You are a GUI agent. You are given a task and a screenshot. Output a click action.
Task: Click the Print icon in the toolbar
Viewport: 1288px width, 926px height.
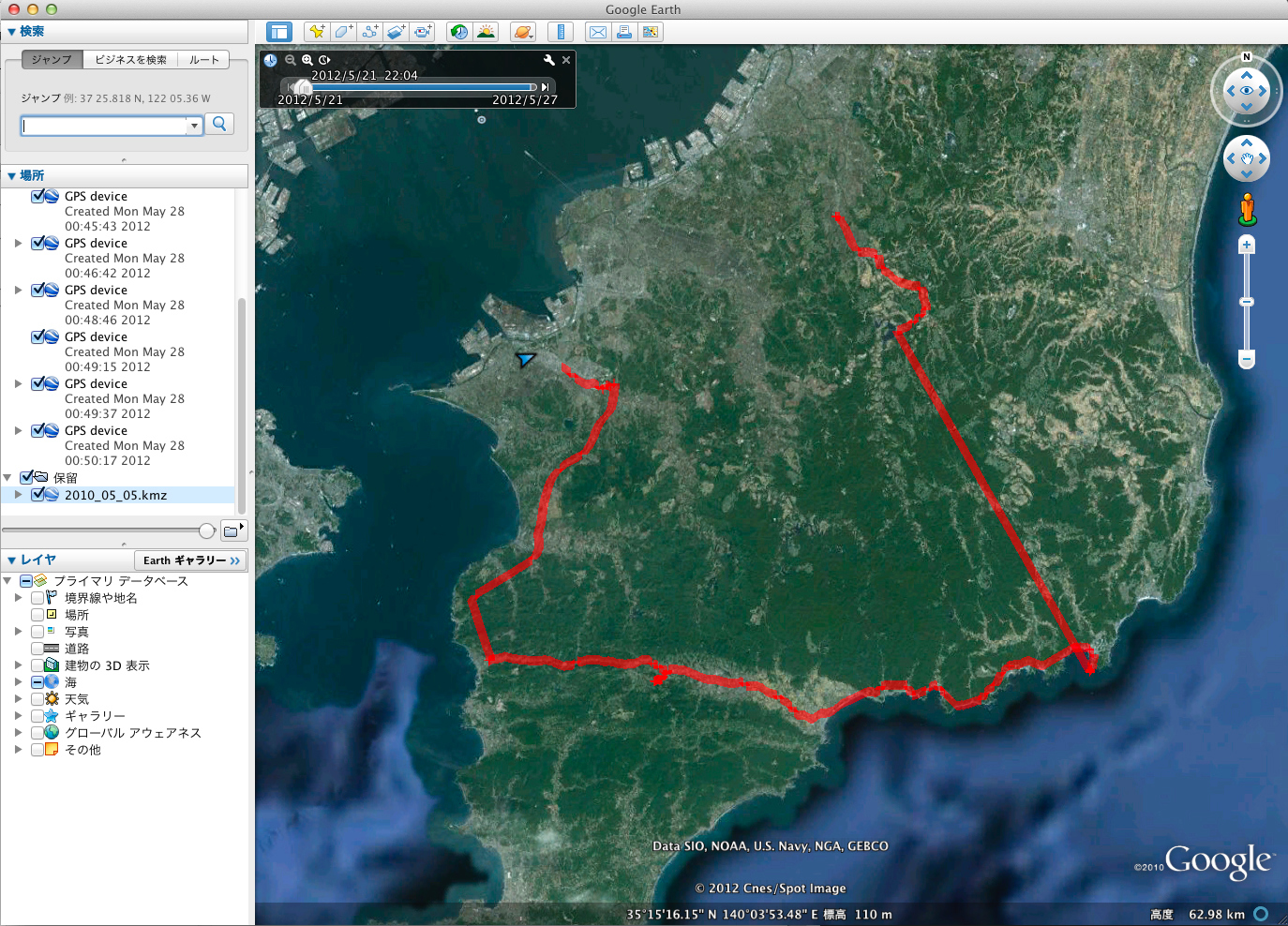624,31
